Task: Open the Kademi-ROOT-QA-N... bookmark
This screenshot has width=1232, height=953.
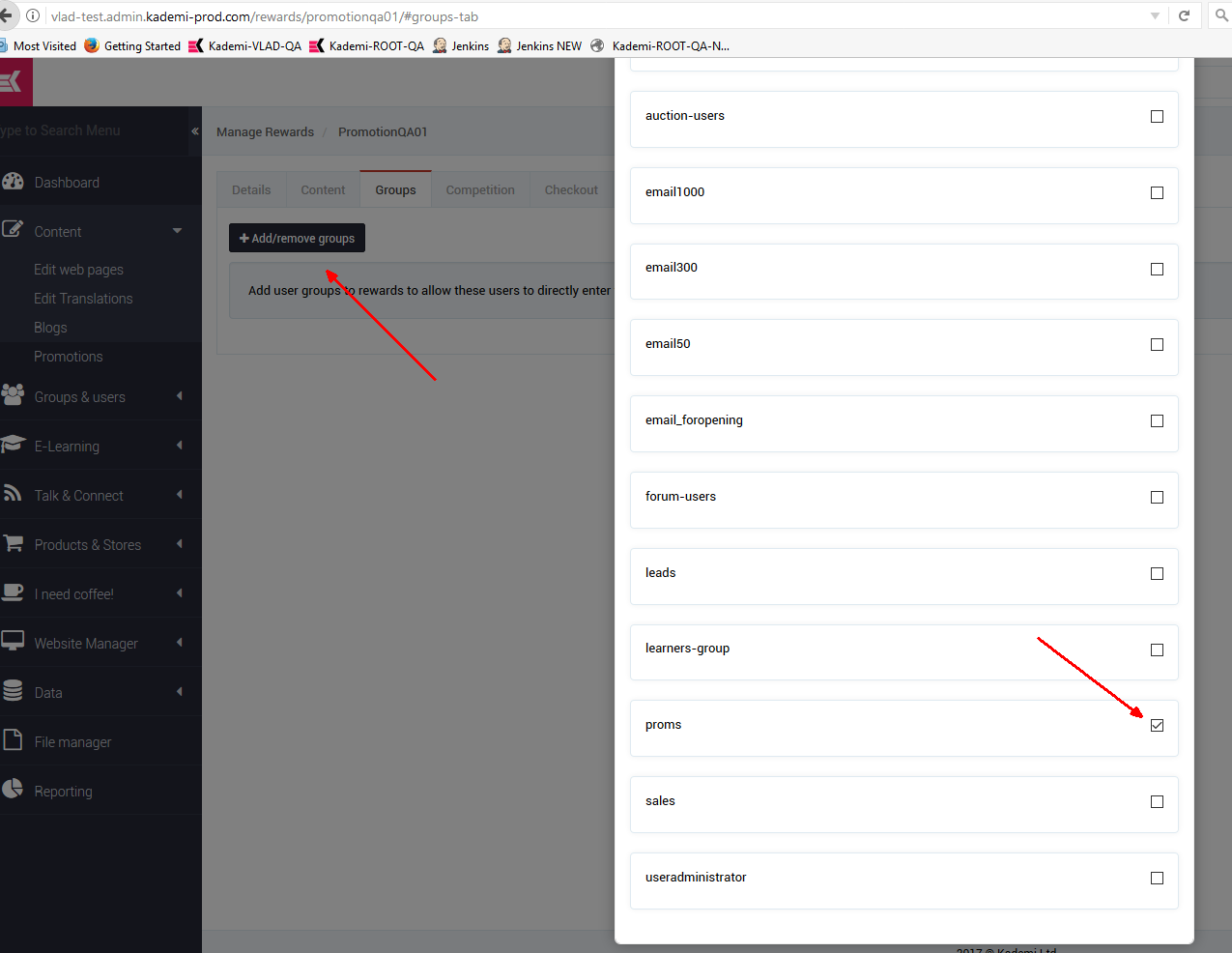Action: point(660,45)
